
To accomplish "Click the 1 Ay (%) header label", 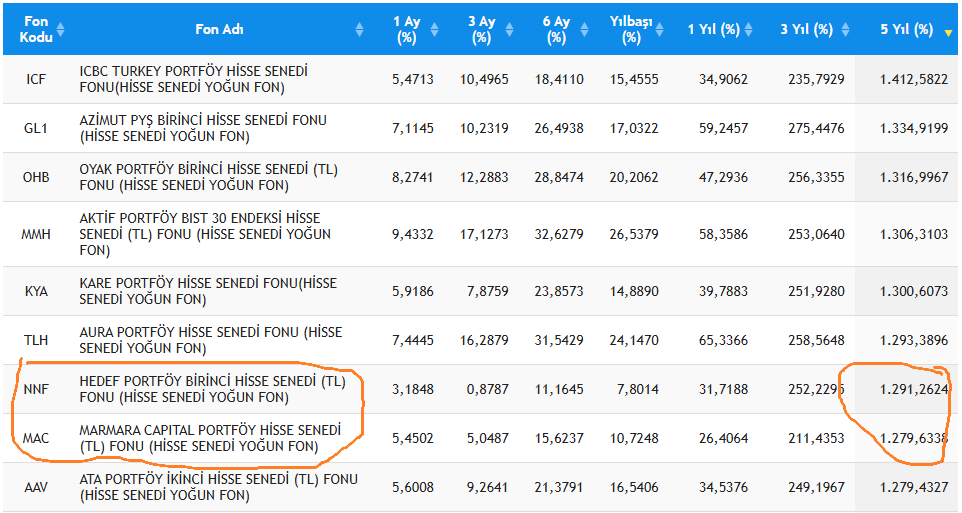I will (x=407, y=29).
